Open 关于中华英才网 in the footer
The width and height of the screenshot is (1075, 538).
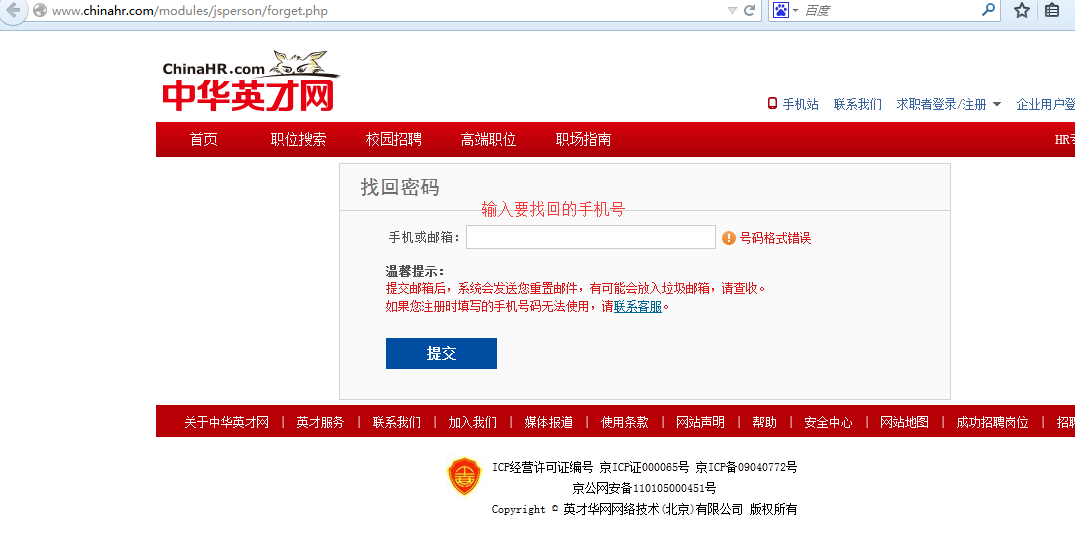pyautogui.click(x=226, y=422)
